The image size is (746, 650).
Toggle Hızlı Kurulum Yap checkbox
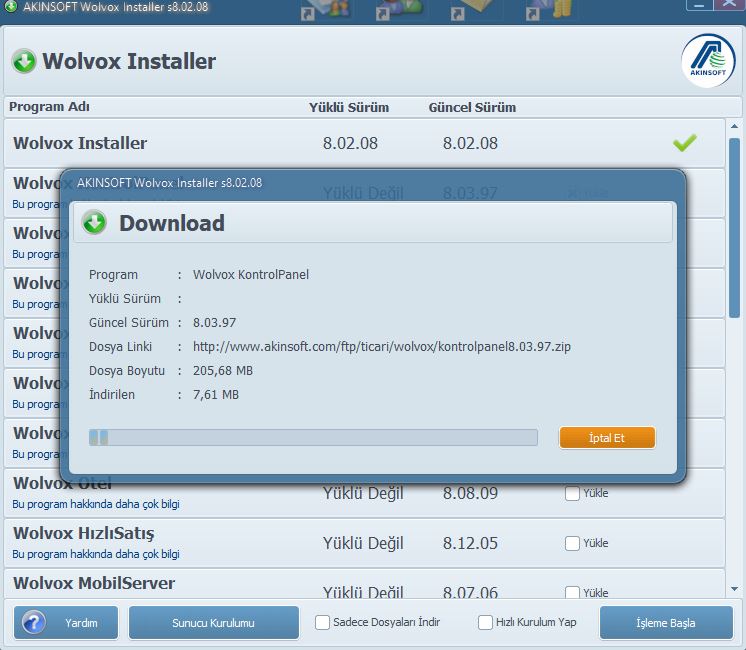485,622
